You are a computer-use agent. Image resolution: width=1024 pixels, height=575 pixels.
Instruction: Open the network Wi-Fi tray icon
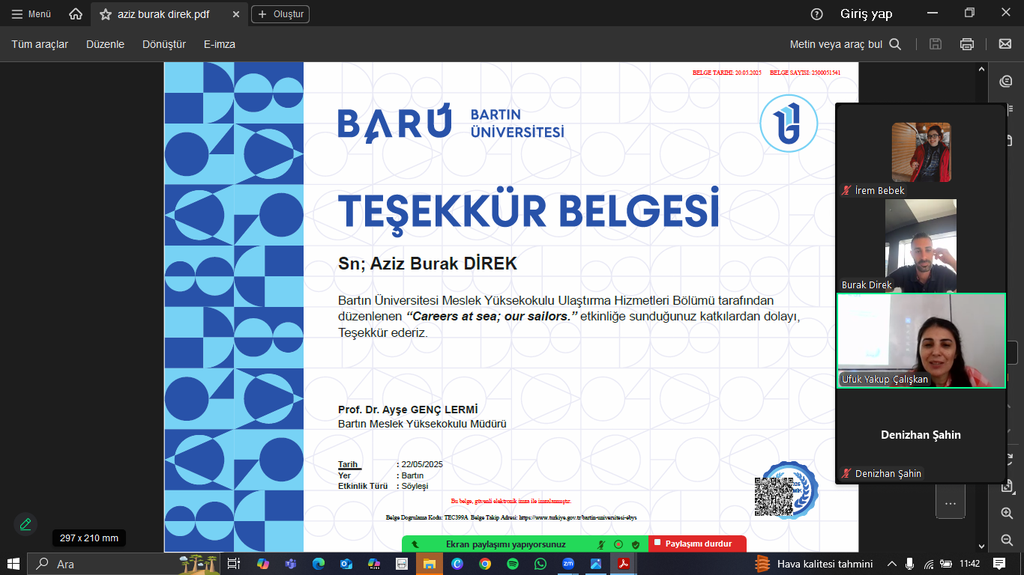click(928, 565)
